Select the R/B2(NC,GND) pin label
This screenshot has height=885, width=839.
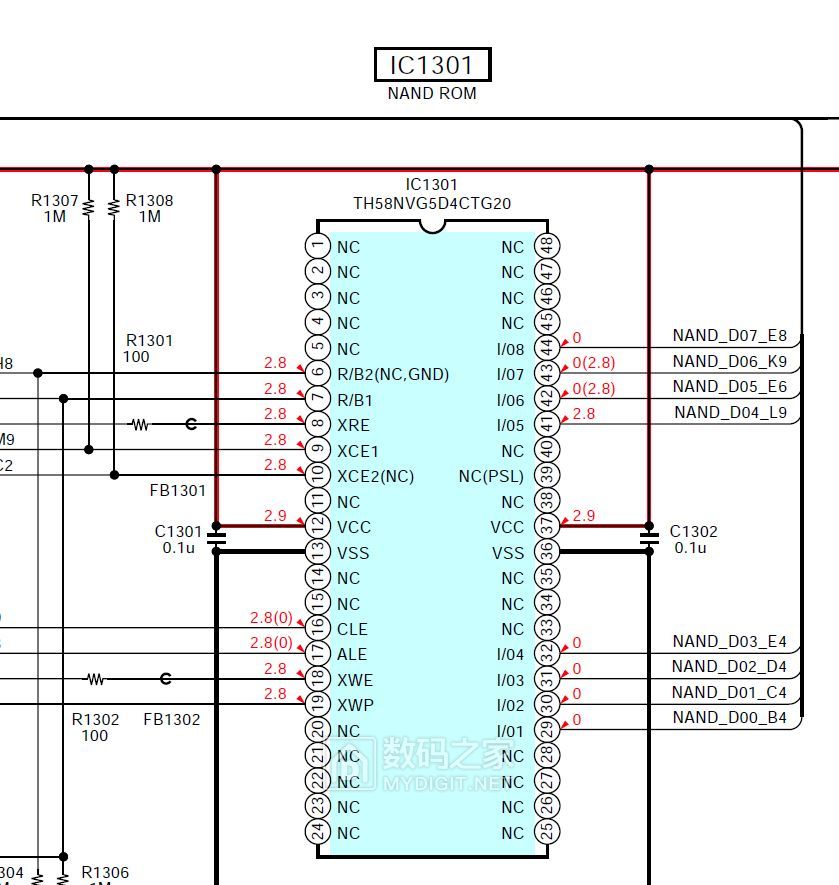coord(393,374)
